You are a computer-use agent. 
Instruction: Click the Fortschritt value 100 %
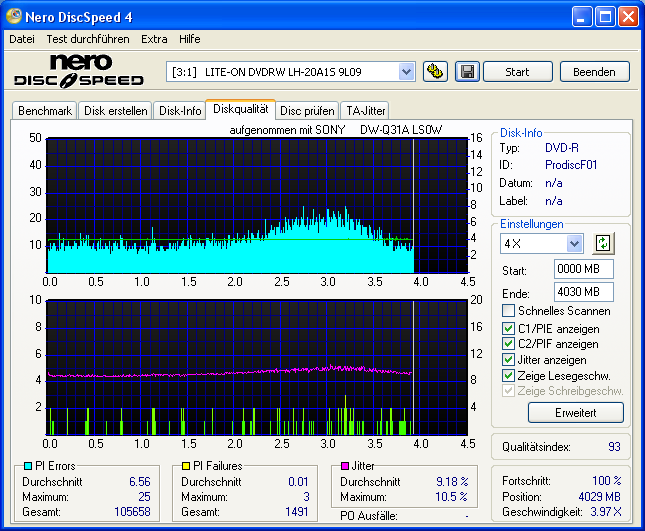[x=607, y=480]
